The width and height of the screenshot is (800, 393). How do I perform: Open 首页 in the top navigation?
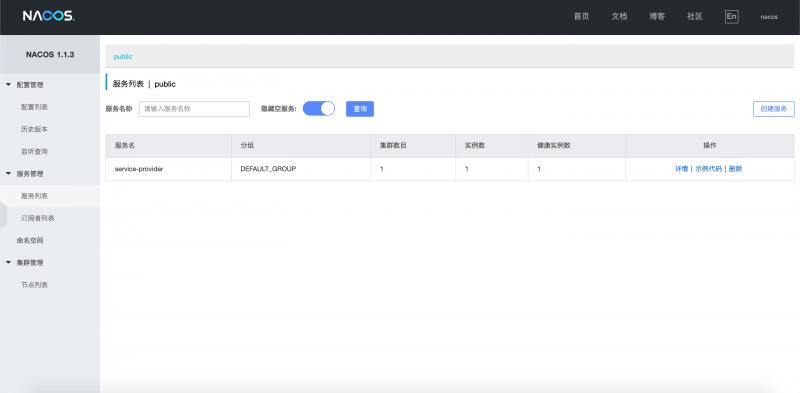581,16
